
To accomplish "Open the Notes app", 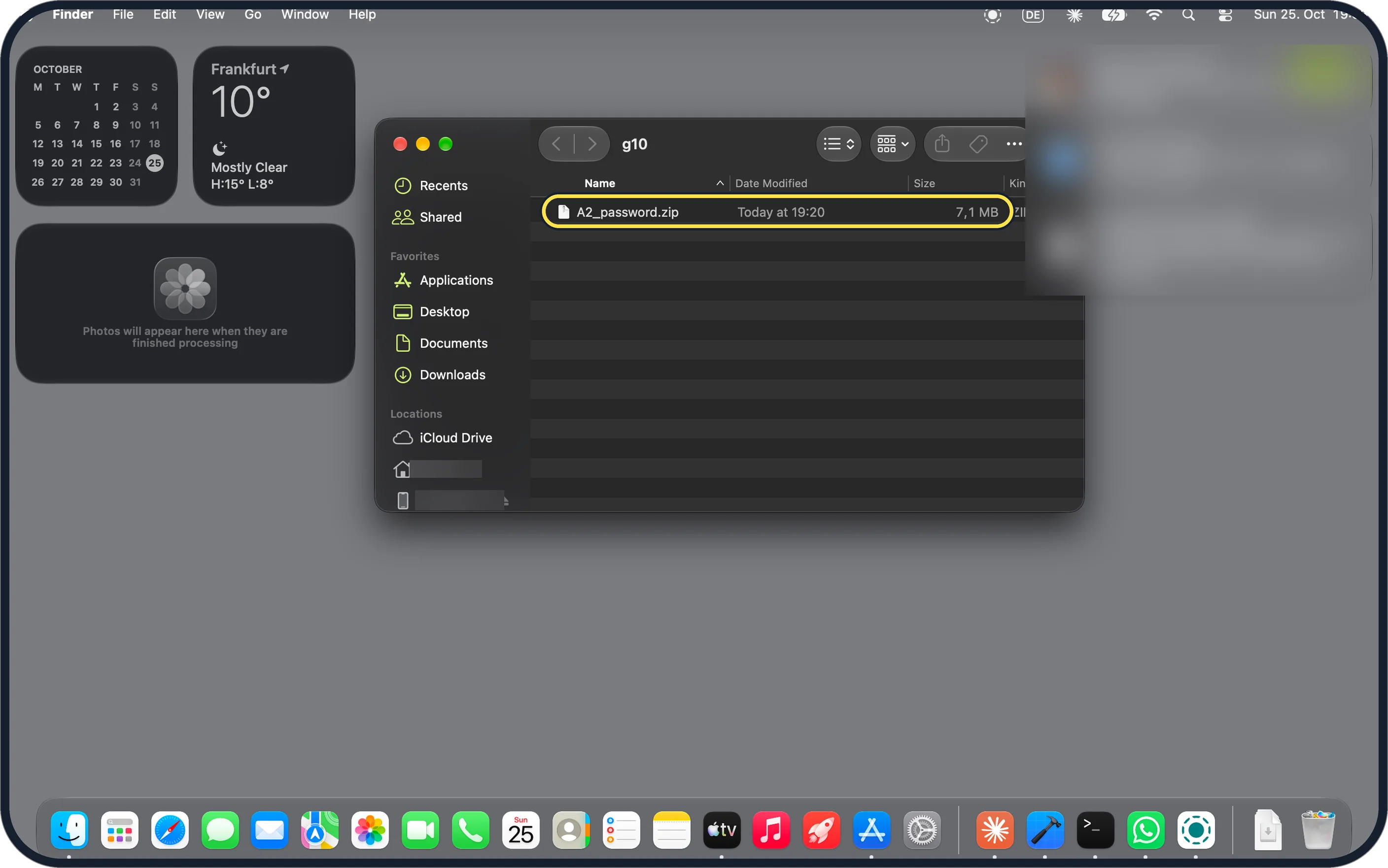I will coord(671,830).
